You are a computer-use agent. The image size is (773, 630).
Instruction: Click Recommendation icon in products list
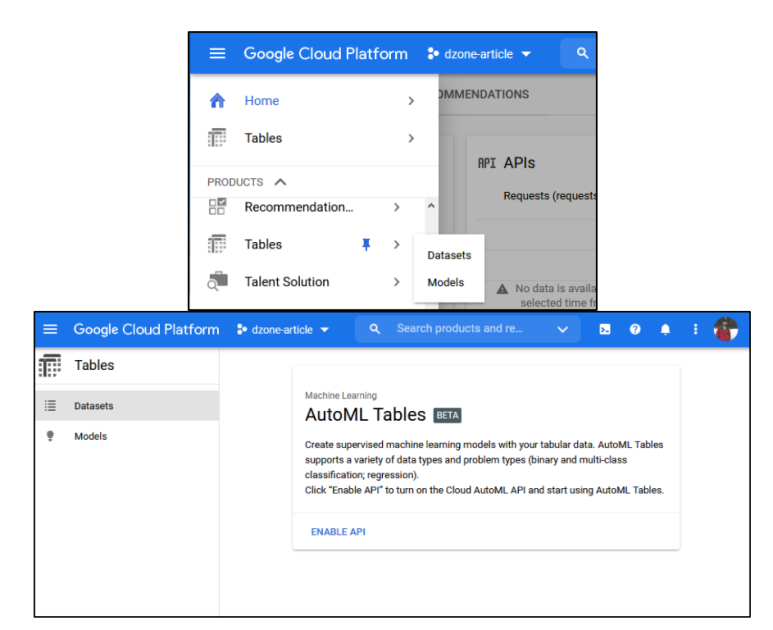click(x=217, y=207)
